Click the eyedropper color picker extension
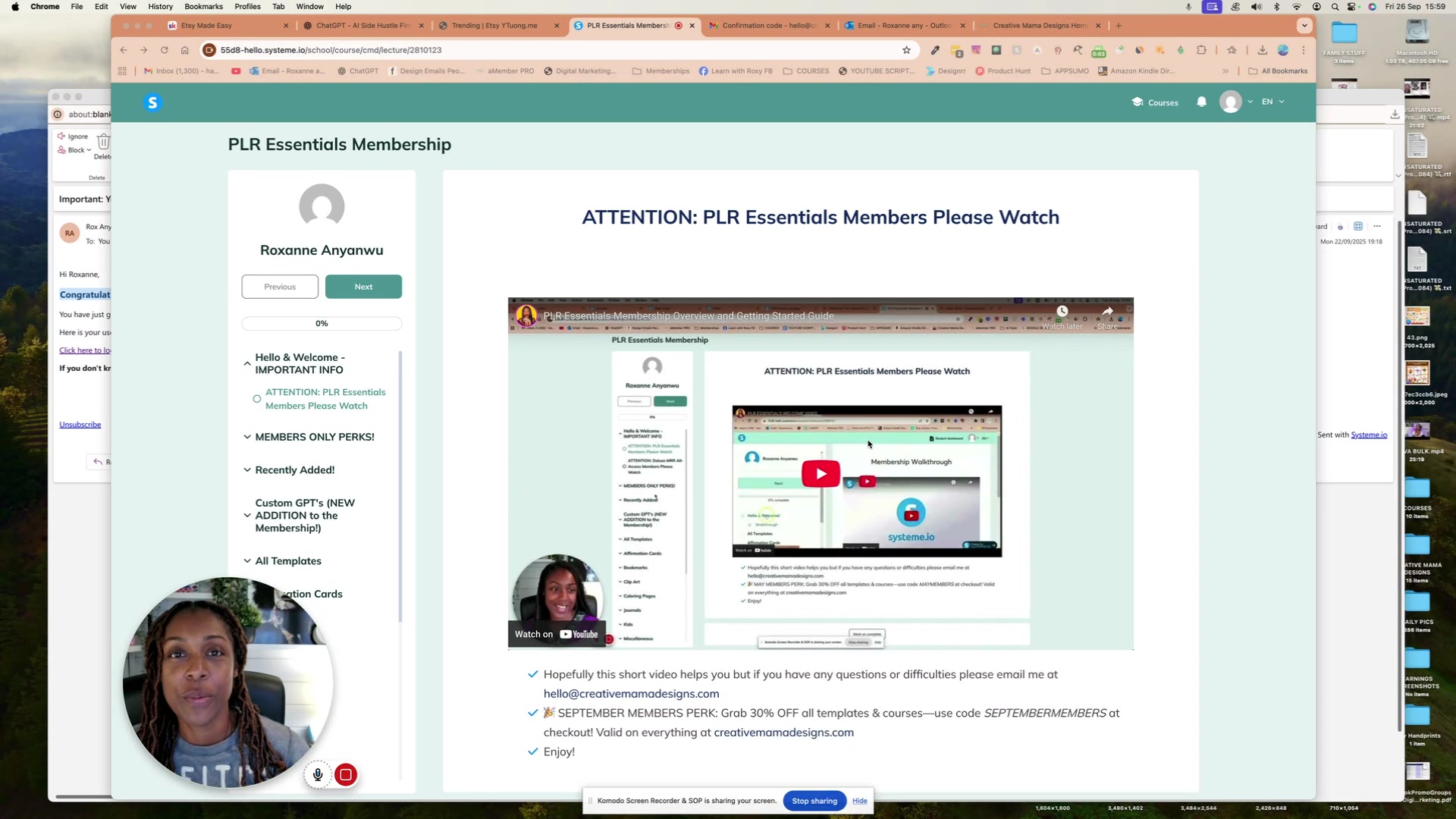This screenshot has height=819, width=1456. coord(935,50)
